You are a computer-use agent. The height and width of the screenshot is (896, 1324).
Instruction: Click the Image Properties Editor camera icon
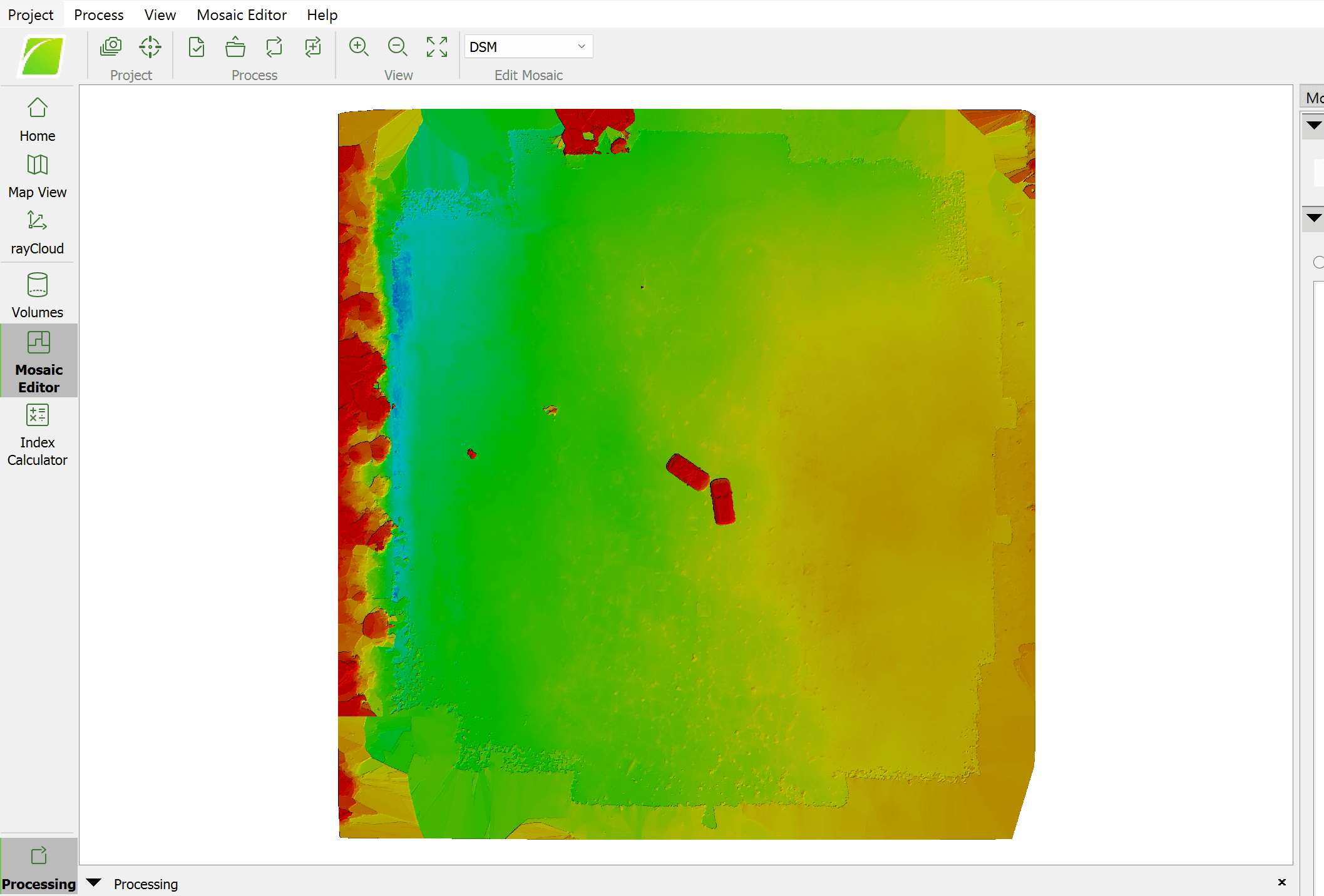pyautogui.click(x=111, y=47)
